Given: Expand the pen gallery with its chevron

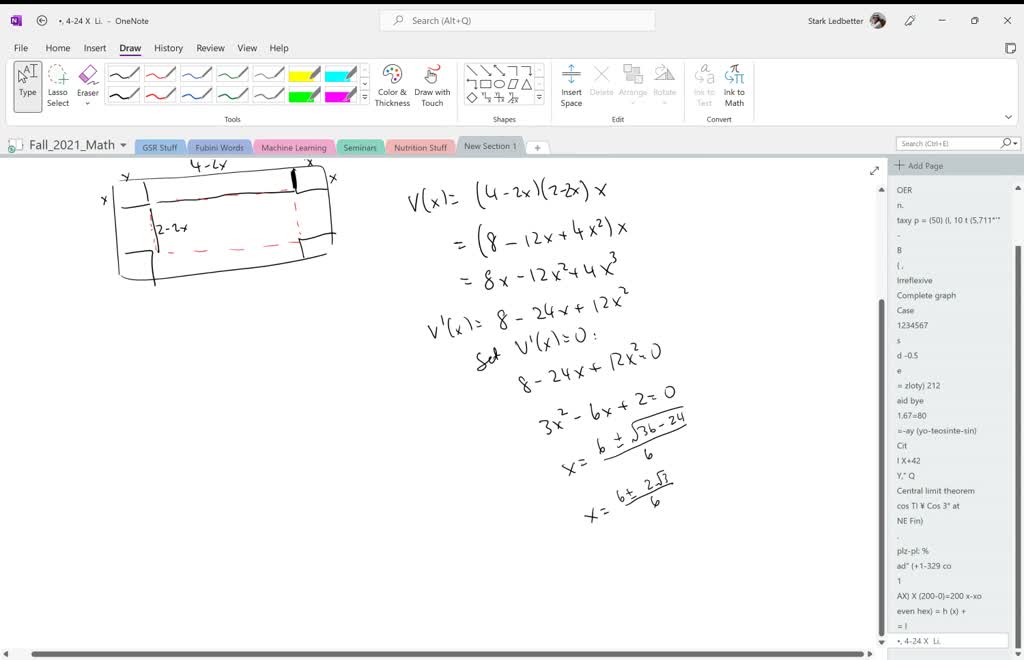Looking at the screenshot, I should click(365, 97).
